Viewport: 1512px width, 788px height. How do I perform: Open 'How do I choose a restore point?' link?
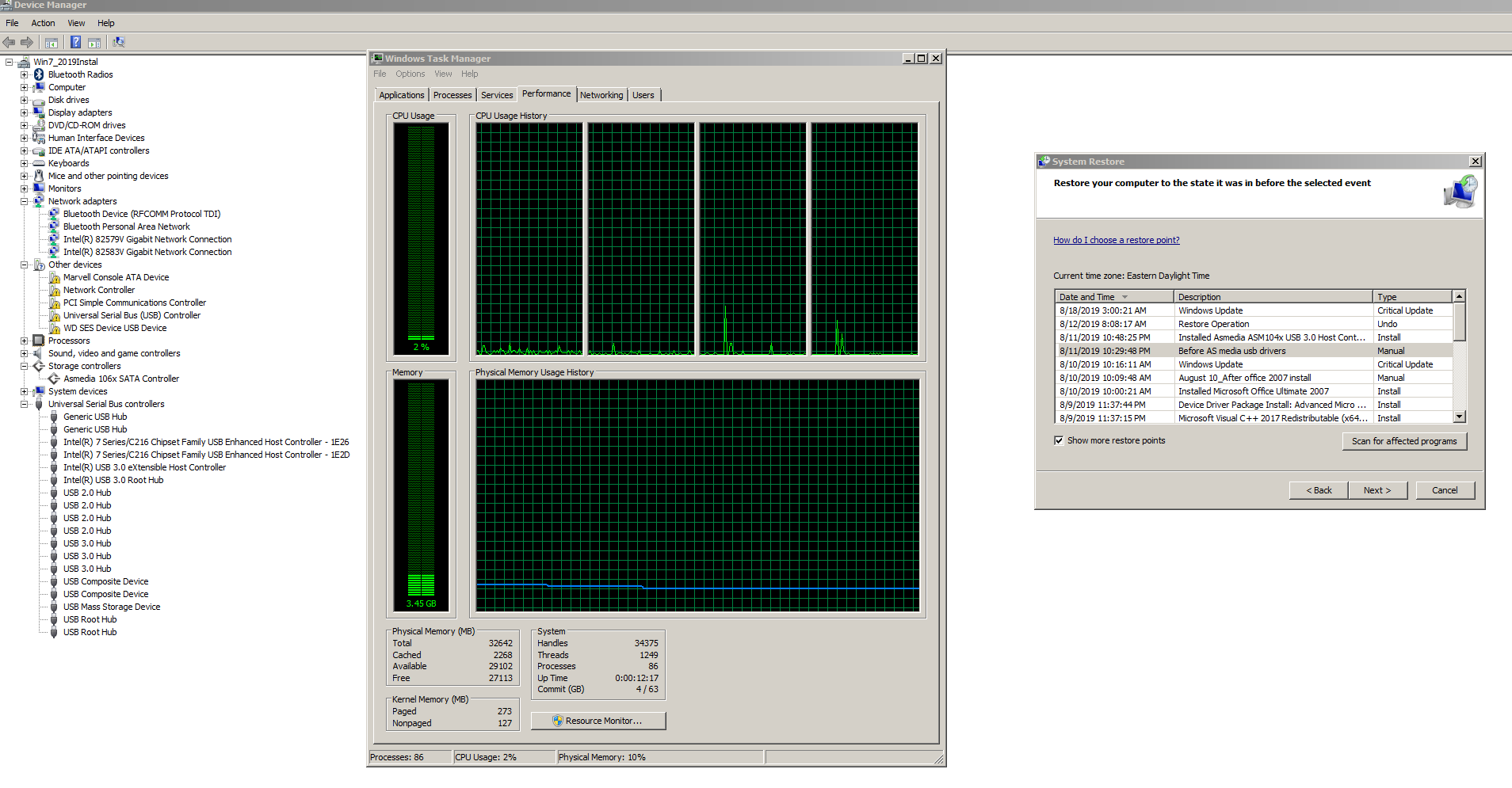point(1116,240)
